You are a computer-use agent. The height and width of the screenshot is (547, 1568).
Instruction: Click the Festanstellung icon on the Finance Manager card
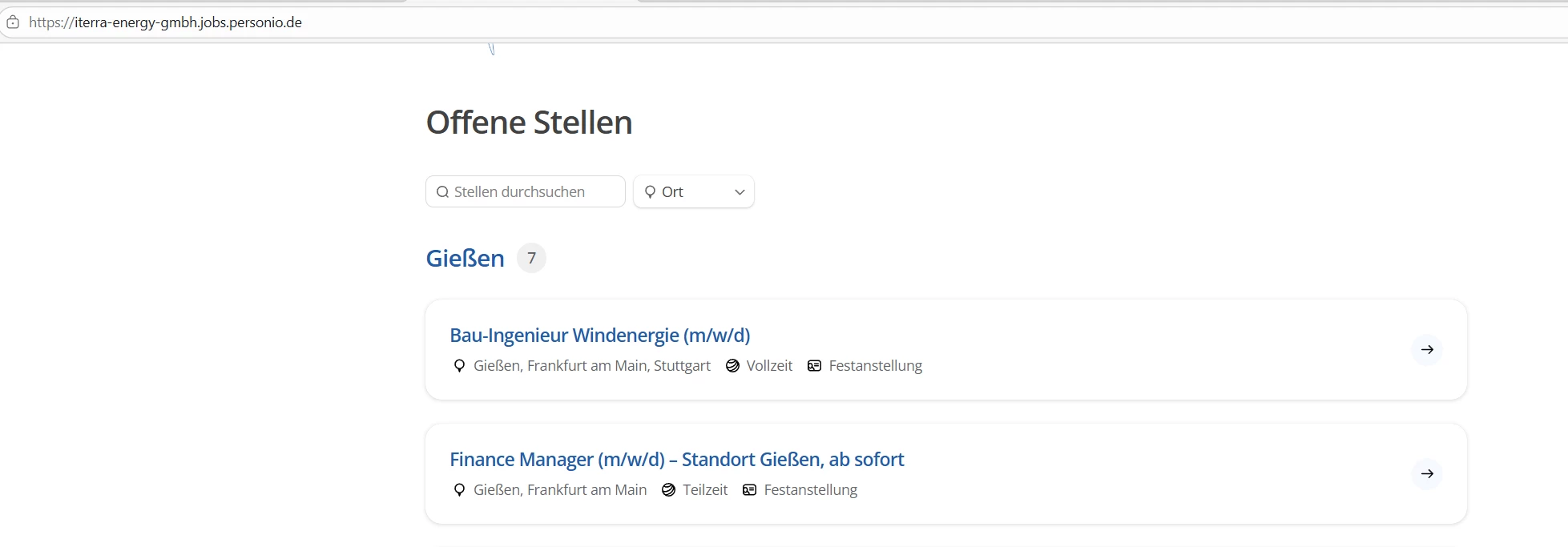point(749,490)
